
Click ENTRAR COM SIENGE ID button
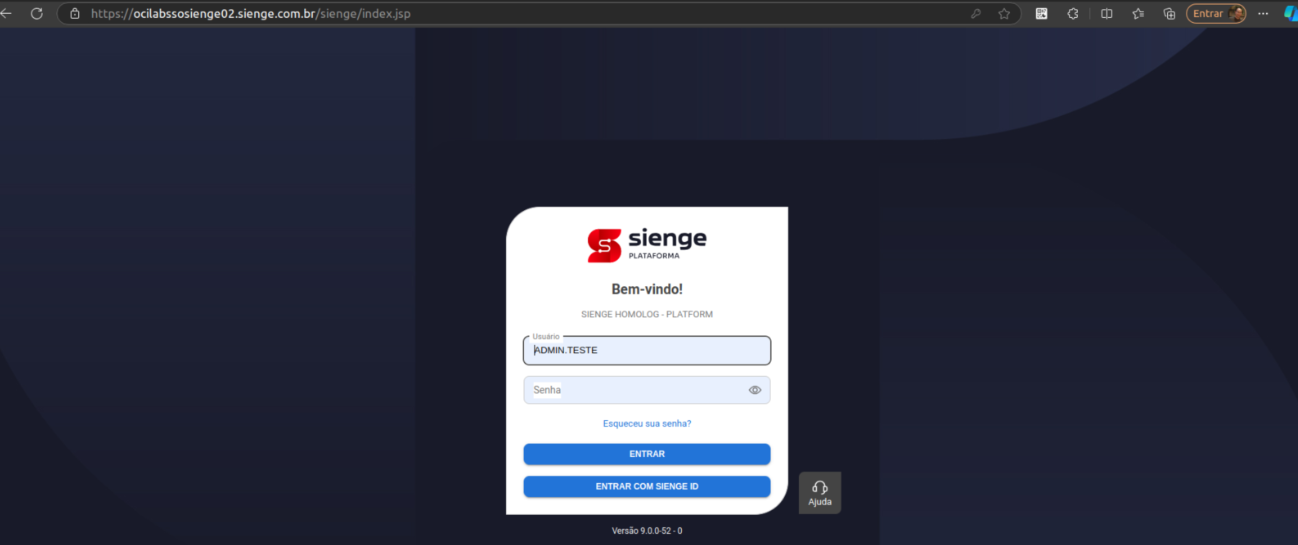point(647,487)
